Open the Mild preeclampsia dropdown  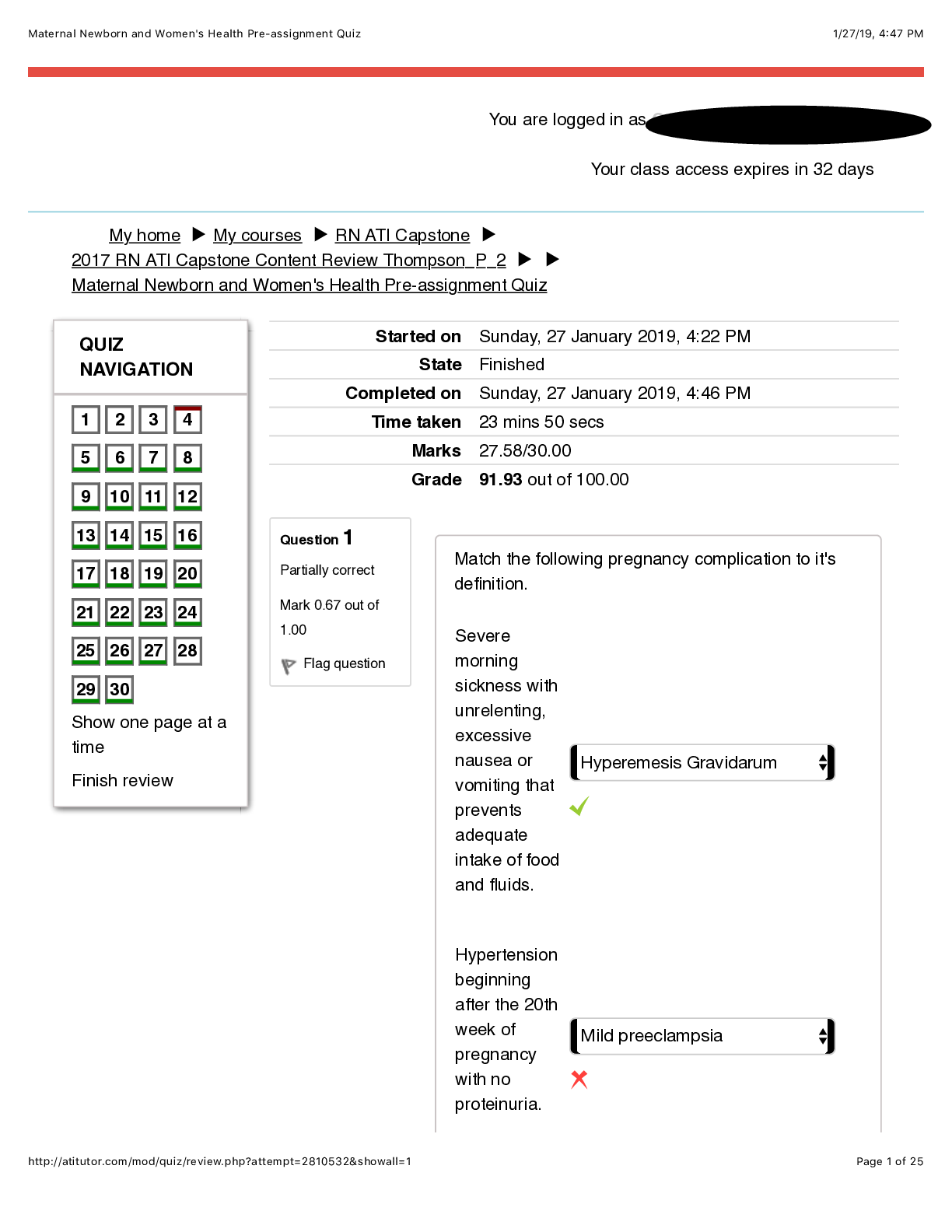coord(702,1036)
